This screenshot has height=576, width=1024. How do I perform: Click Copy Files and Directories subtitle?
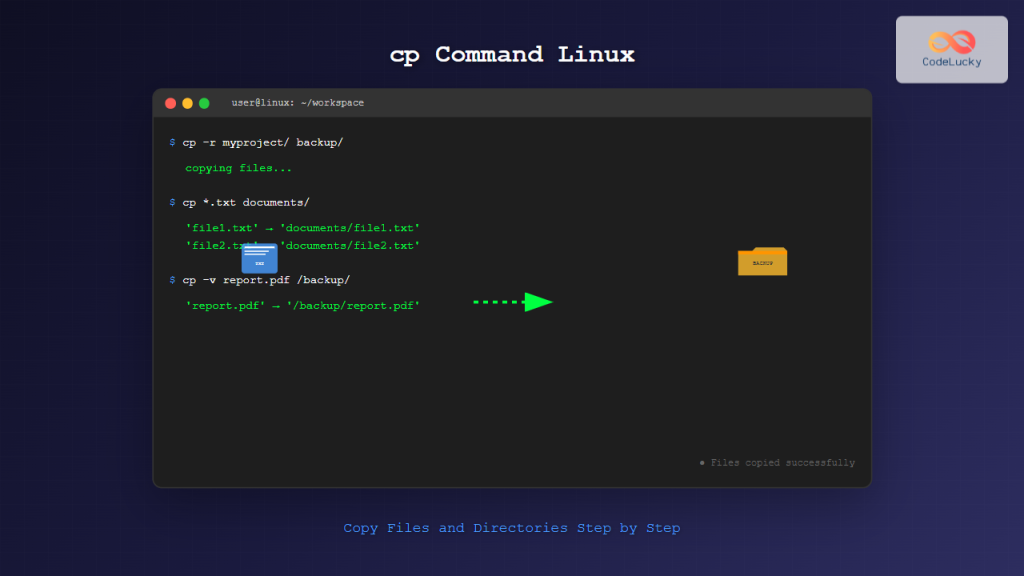pyautogui.click(x=512, y=527)
